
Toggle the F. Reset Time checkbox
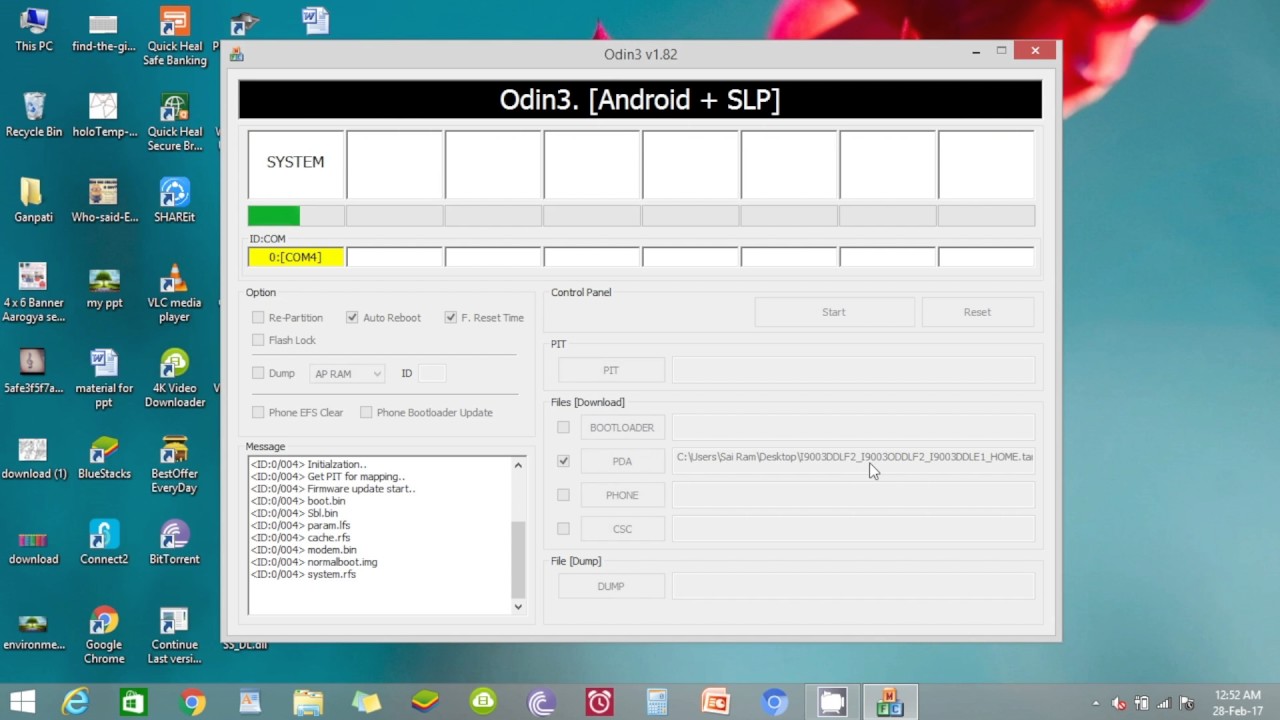click(451, 317)
